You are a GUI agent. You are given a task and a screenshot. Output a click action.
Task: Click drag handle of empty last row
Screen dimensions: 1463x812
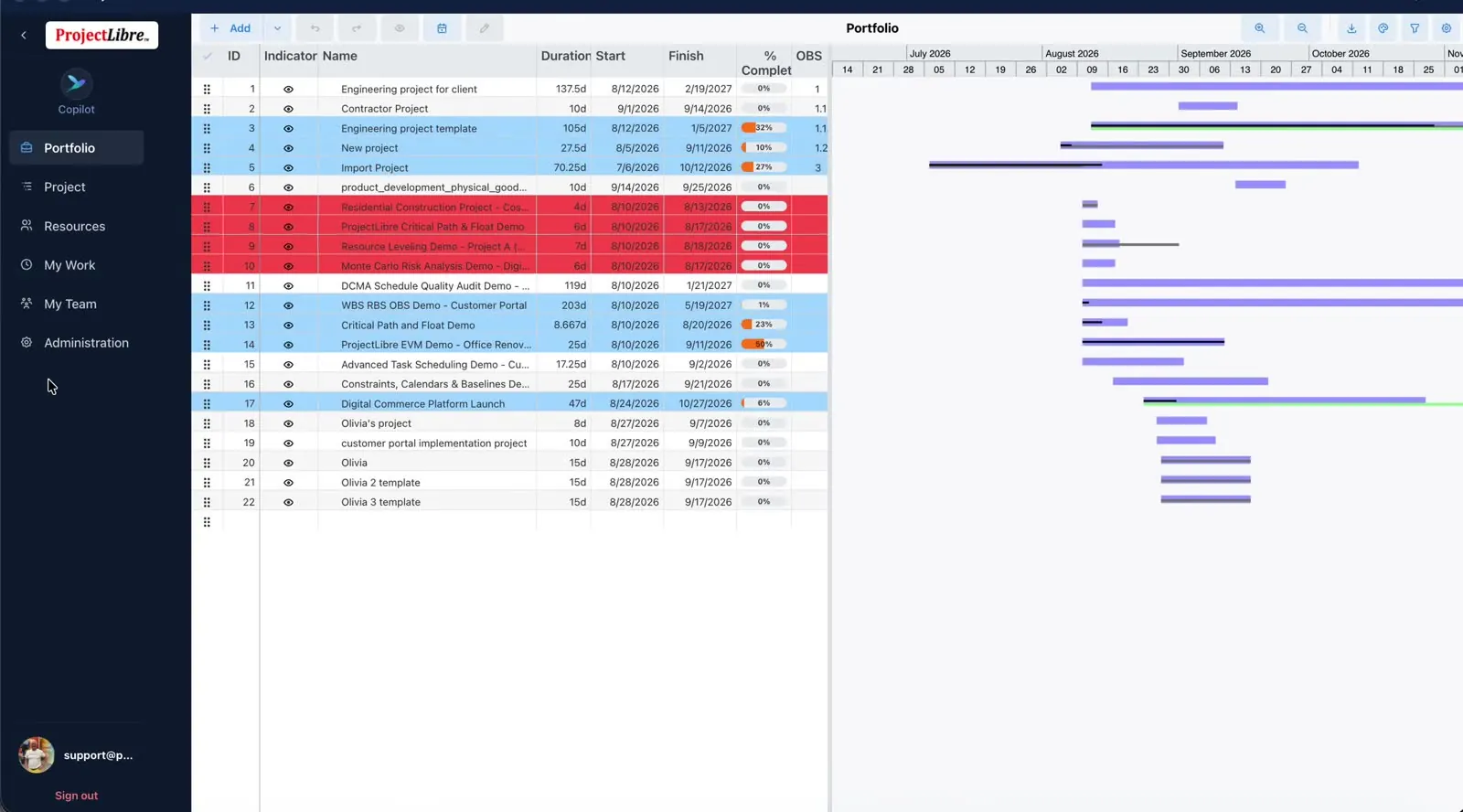[x=207, y=522]
